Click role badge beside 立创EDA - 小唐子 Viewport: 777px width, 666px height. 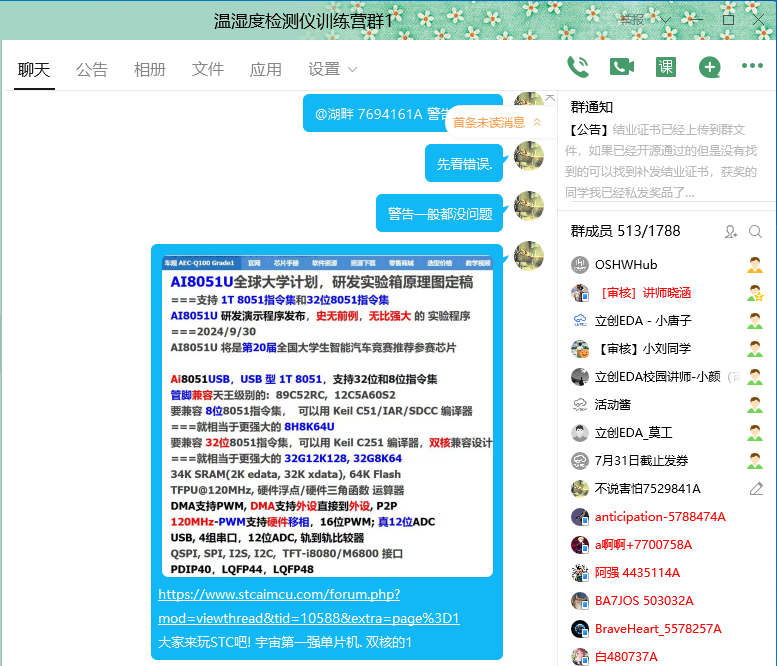[755, 321]
